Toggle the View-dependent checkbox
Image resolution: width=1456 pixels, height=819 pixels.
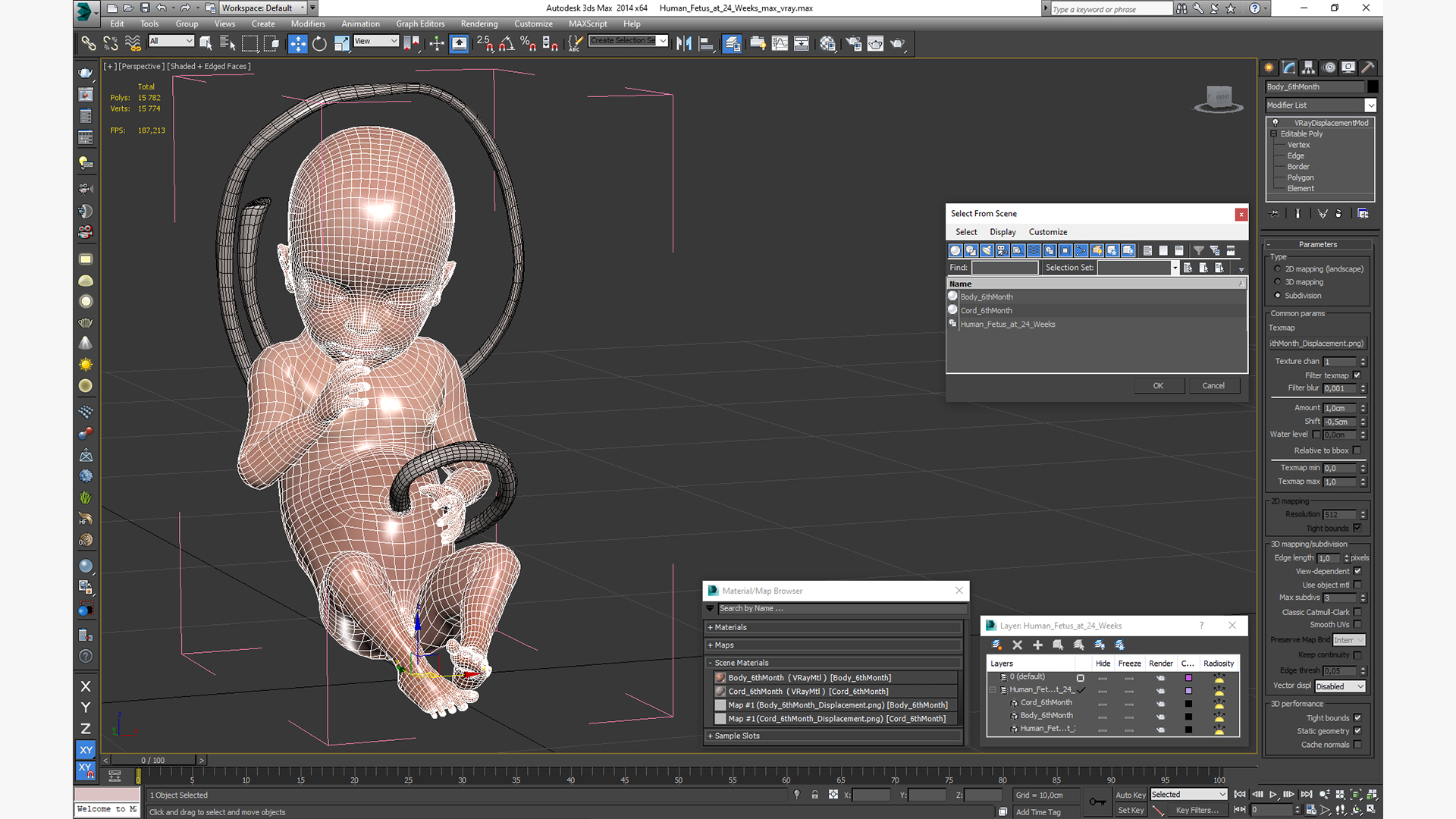point(1357,572)
